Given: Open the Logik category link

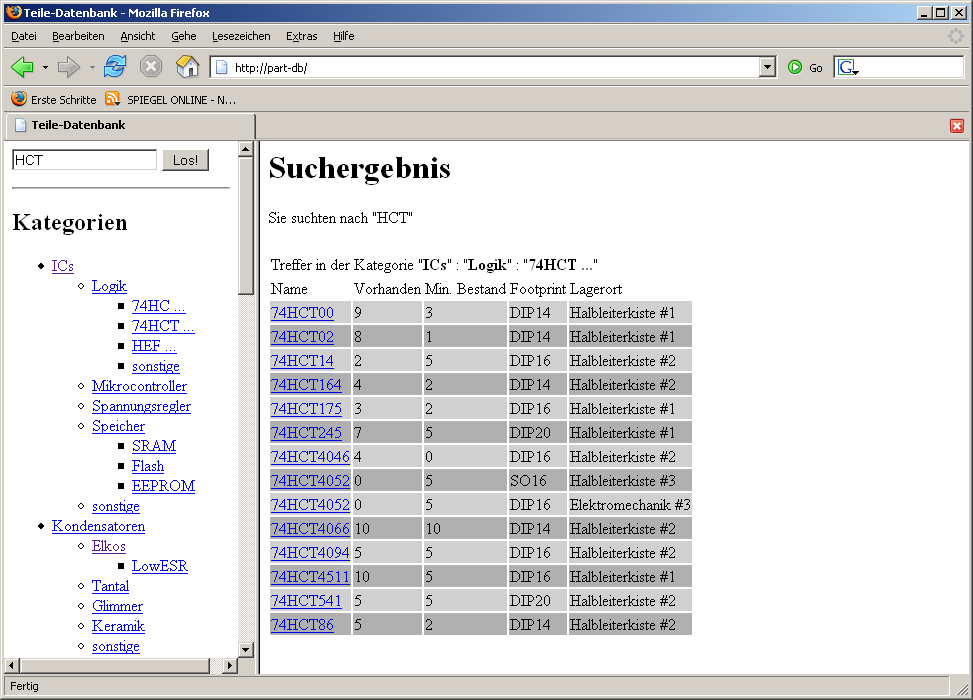Looking at the screenshot, I should pos(109,286).
